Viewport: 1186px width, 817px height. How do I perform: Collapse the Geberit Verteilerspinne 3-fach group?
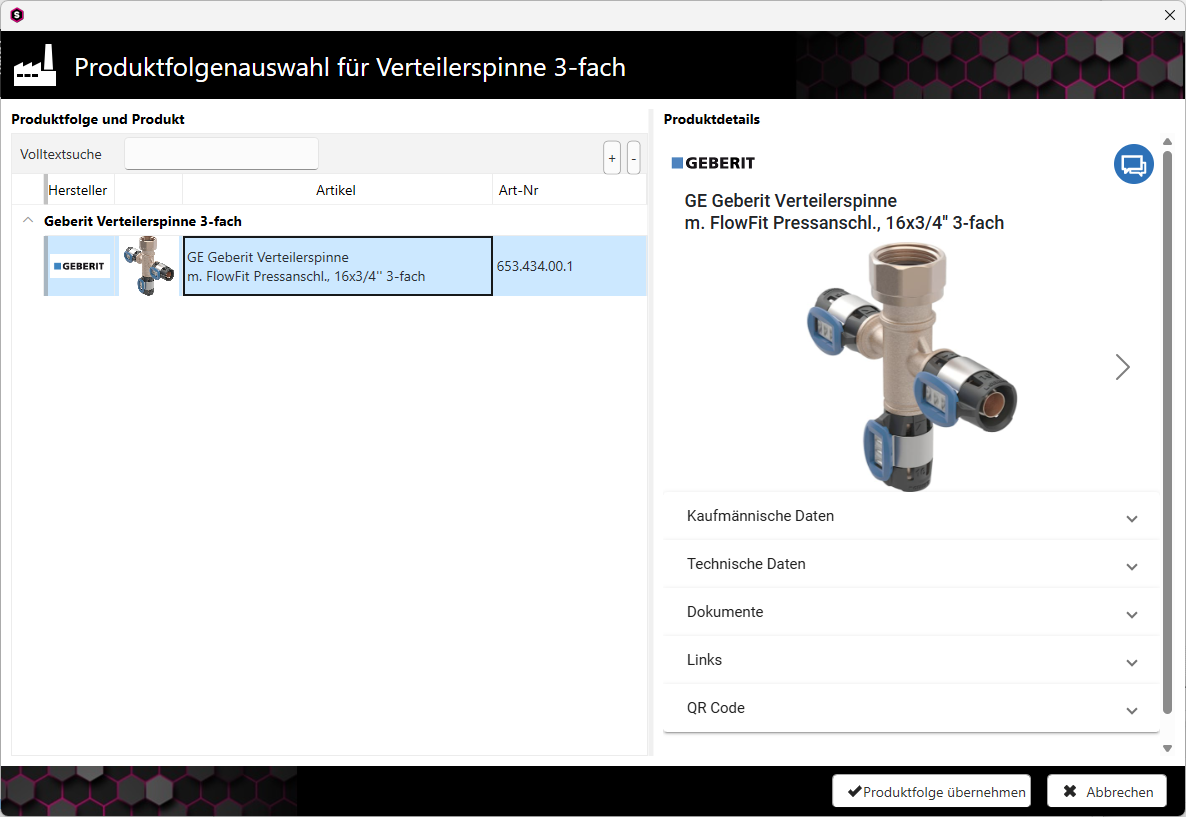[x=28, y=220]
